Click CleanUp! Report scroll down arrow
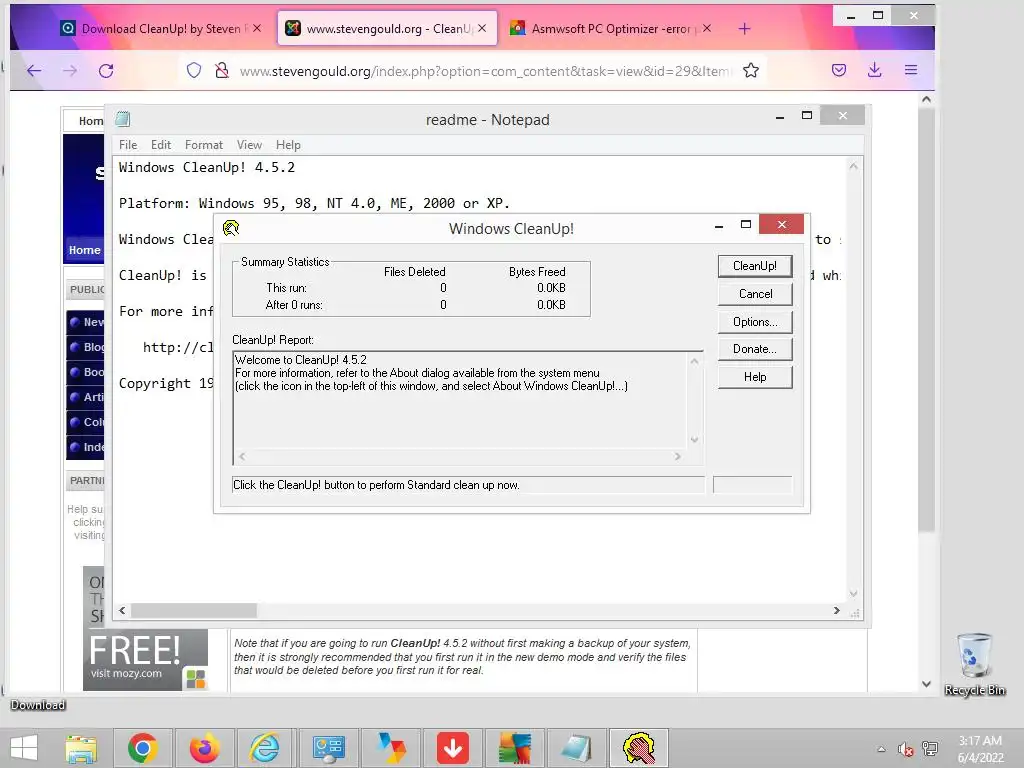 click(x=694, y=440)
